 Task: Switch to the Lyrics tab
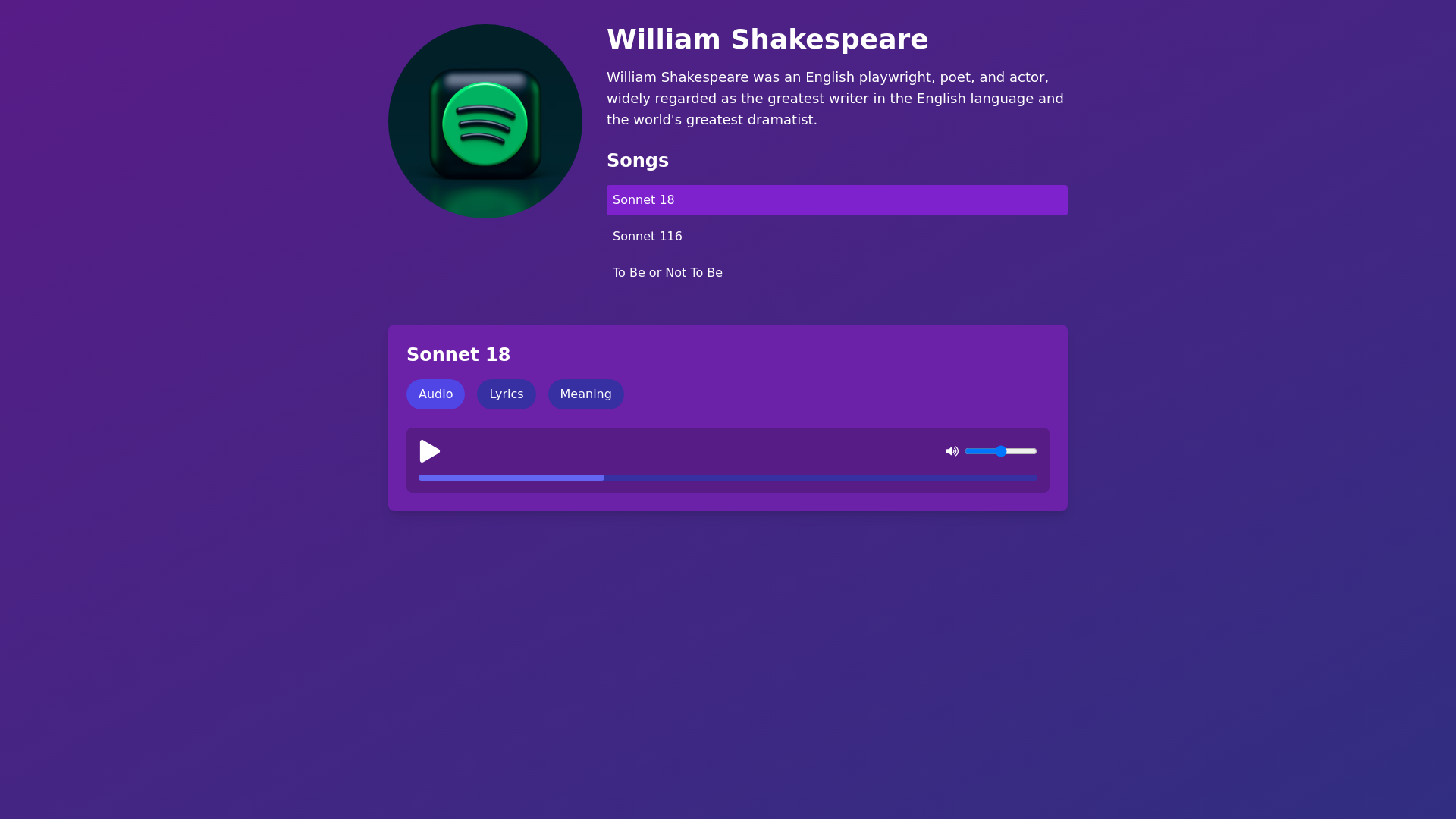[x=506, y=394]
